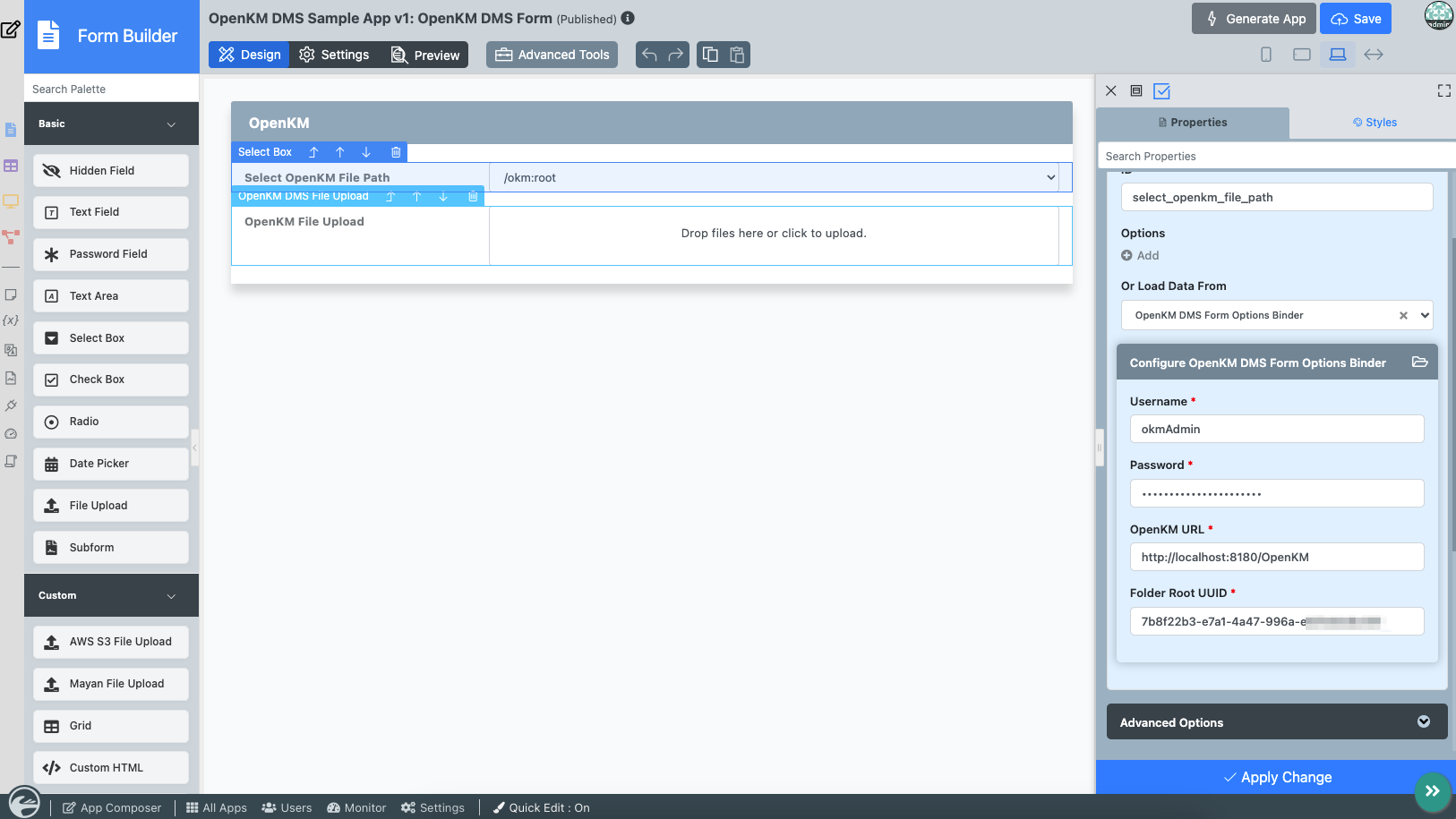Click the OpenKM URL field
This screenshot has width=1456, height=819.
tap(1277, 557)
